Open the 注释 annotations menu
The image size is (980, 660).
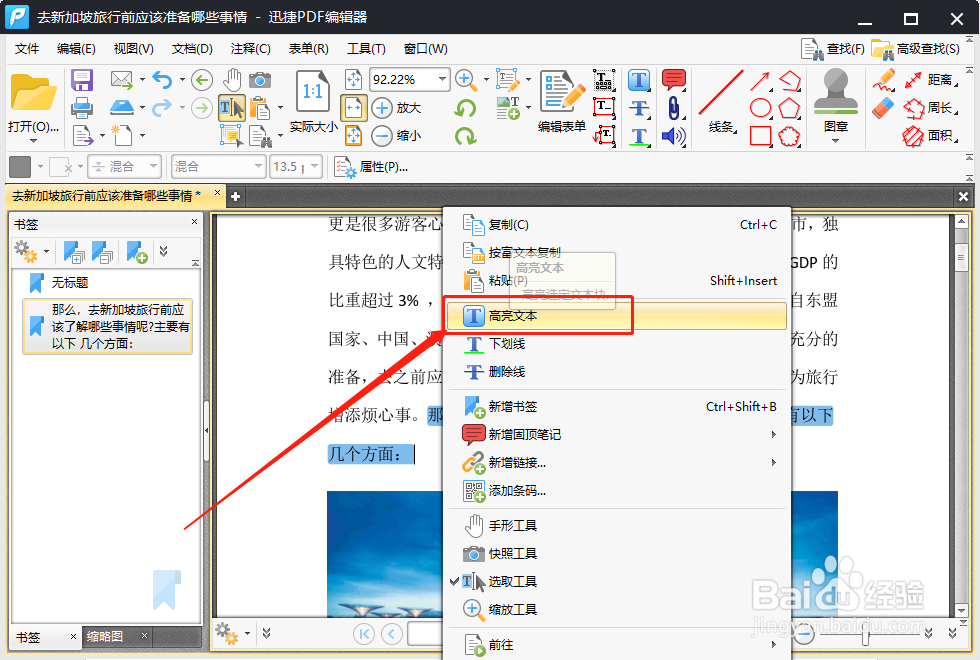click(247, 48)
